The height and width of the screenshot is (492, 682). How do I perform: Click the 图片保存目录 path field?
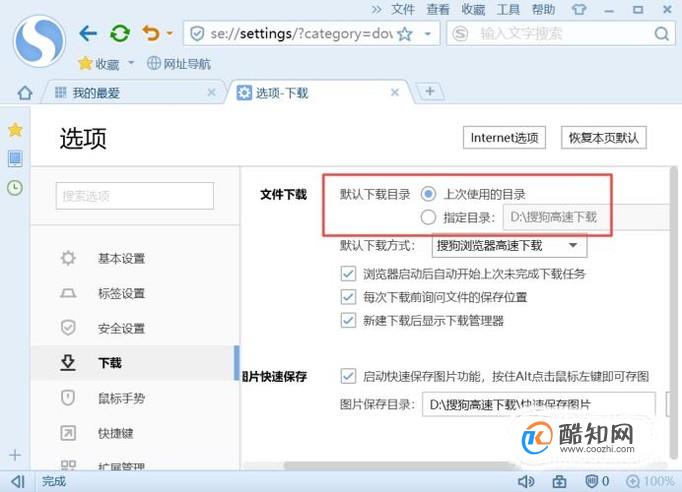[538, 404]
